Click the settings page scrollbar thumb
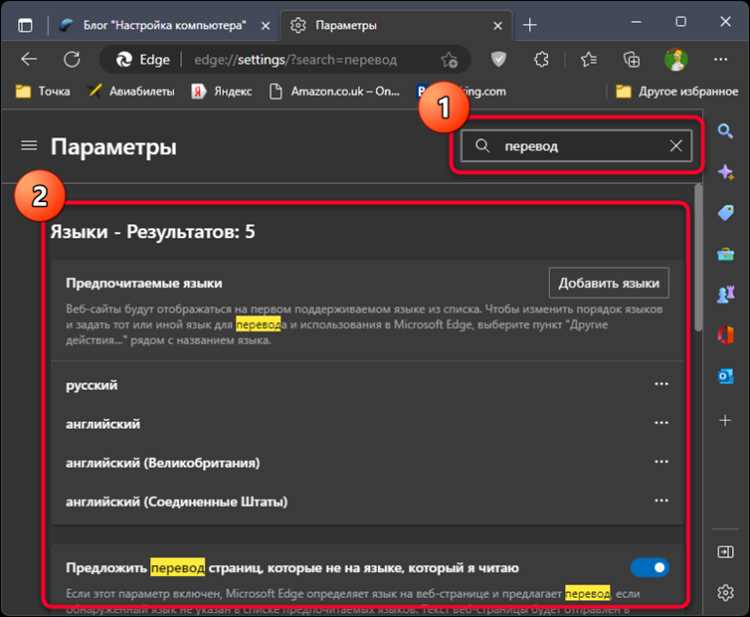This screenshot has height=617, width=750. click(x=698, y=258)
